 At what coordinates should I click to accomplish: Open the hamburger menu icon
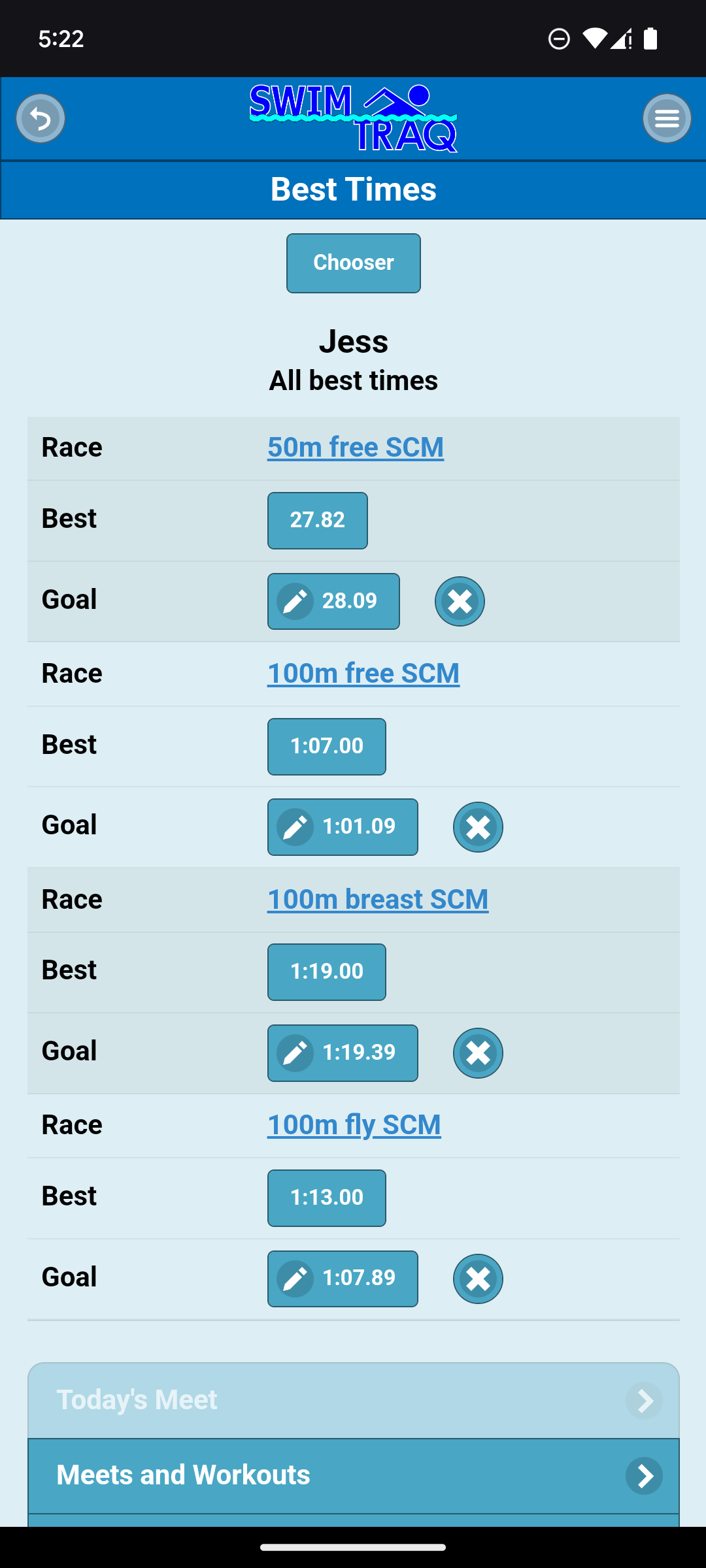pyautogui.click(x=667, y=118)
